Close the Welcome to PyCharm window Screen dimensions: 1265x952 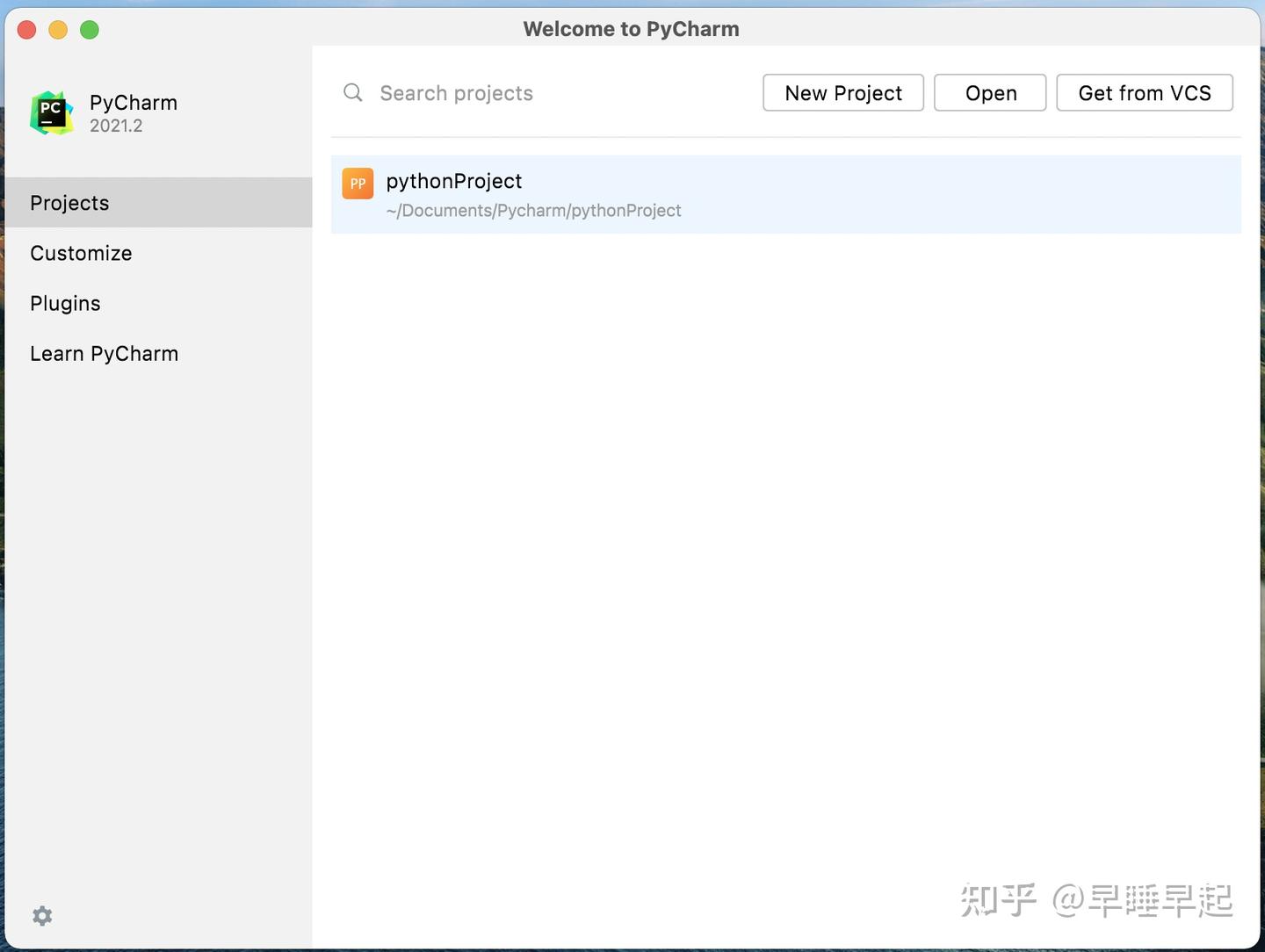tap(26, 30)
